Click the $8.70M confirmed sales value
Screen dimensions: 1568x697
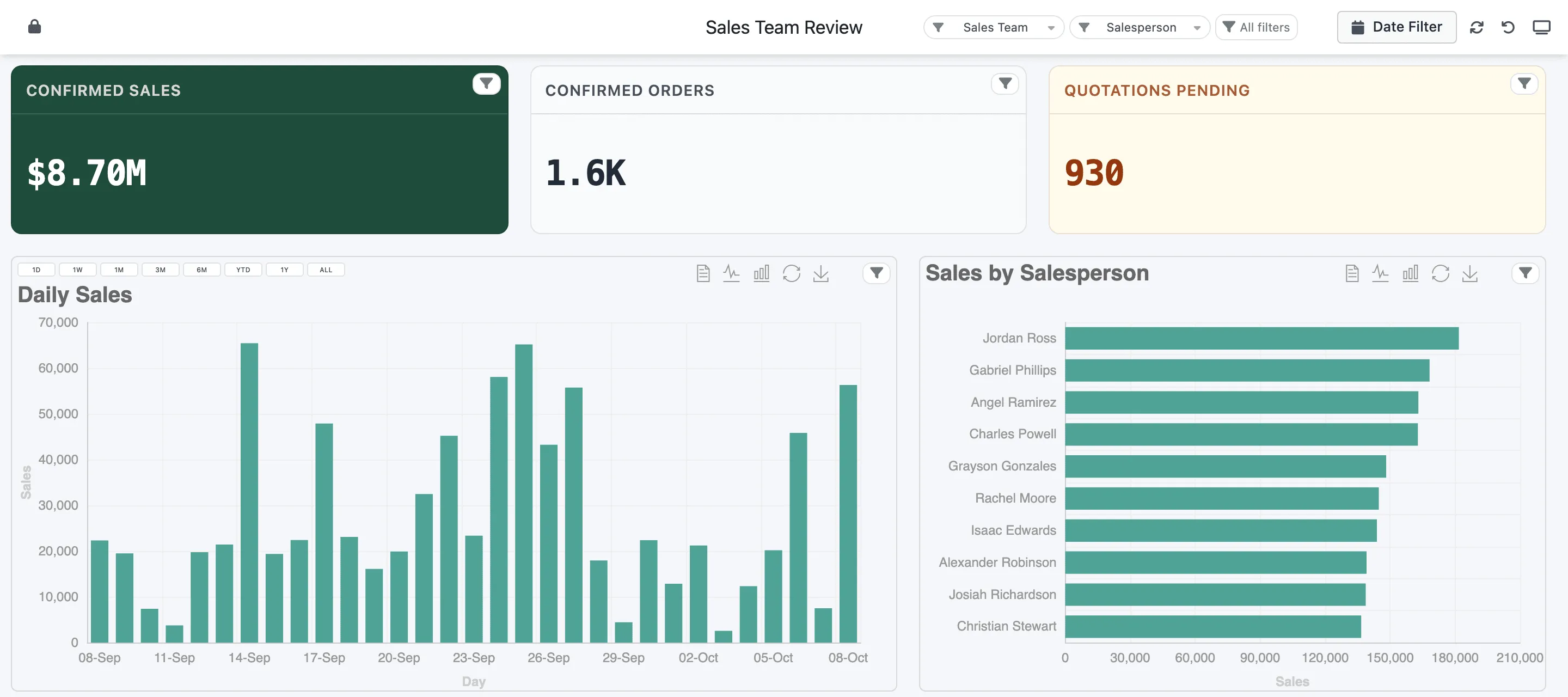click(87, 173)
